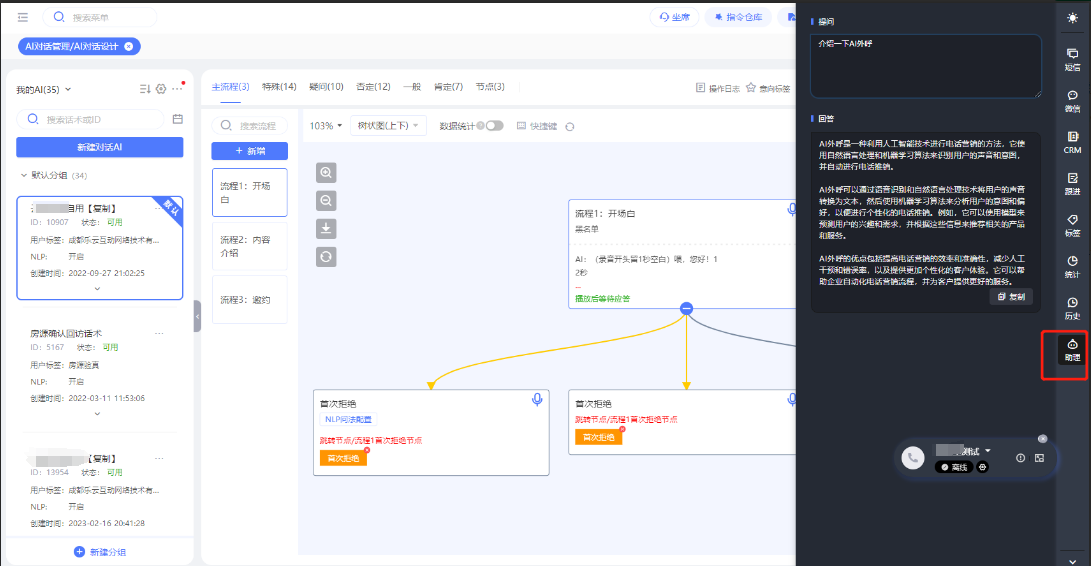Switch to the 特殊(14) tab
Screen dimensions: 1091x566
(279, 87)
